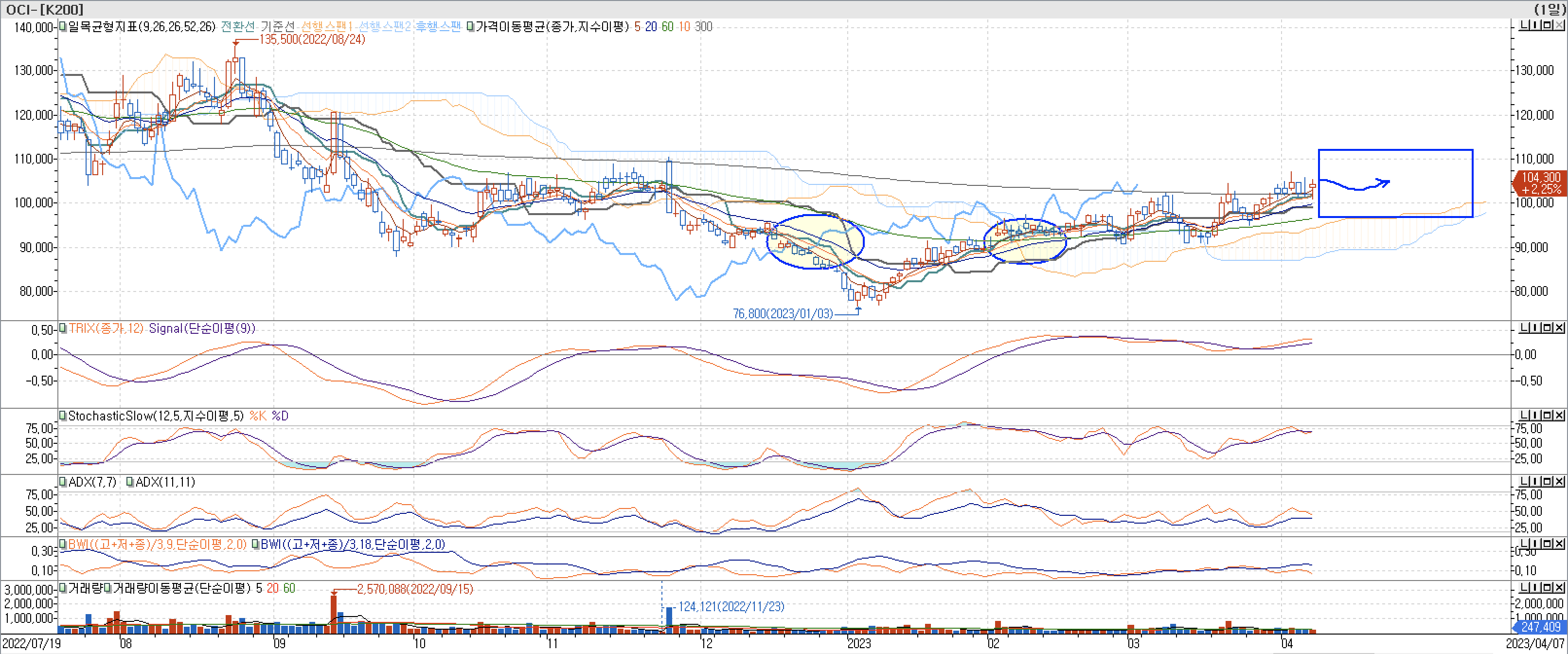Click the L-shaped button in the StochasticSlow panel
The width and height of the screenshot is (1568, 654).
[1524, 415]
